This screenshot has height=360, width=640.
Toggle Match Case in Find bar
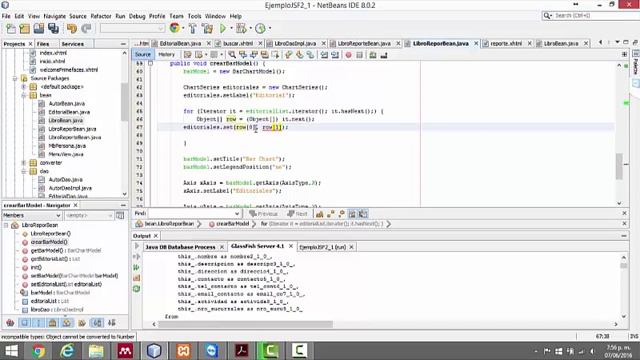click(x=320, y=214)
